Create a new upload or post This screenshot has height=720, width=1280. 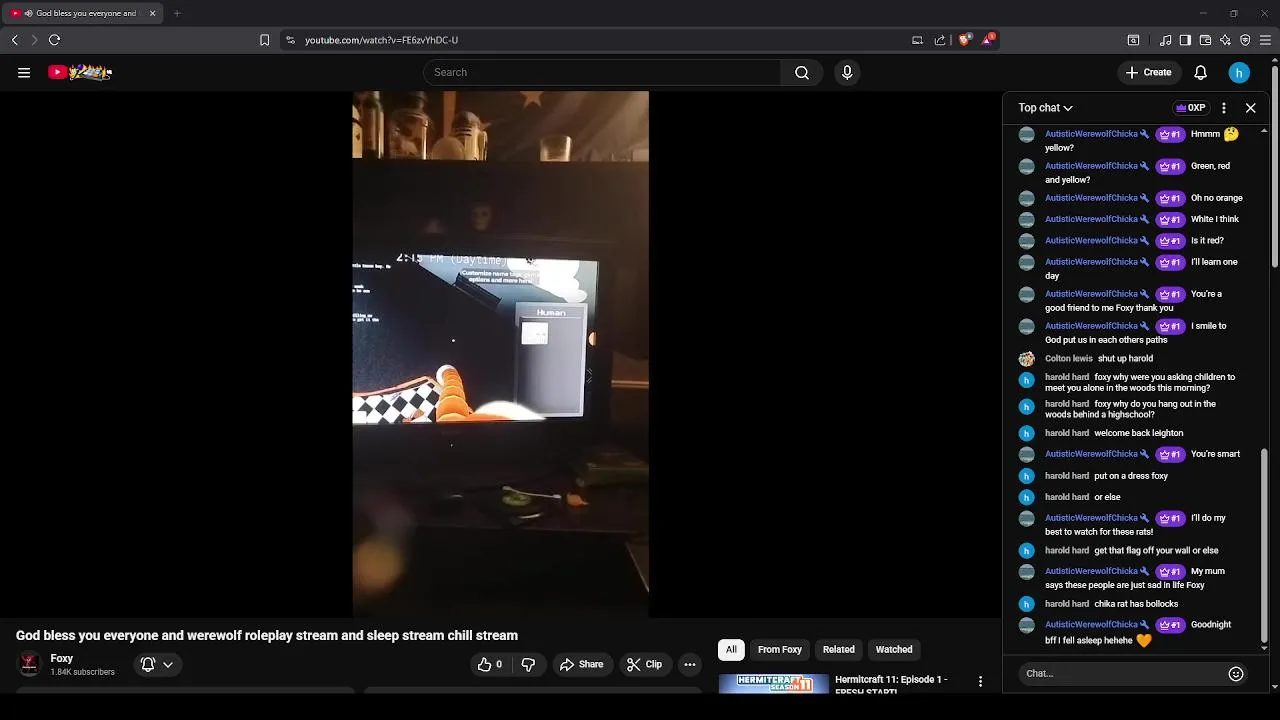[x=1148, y=72]
